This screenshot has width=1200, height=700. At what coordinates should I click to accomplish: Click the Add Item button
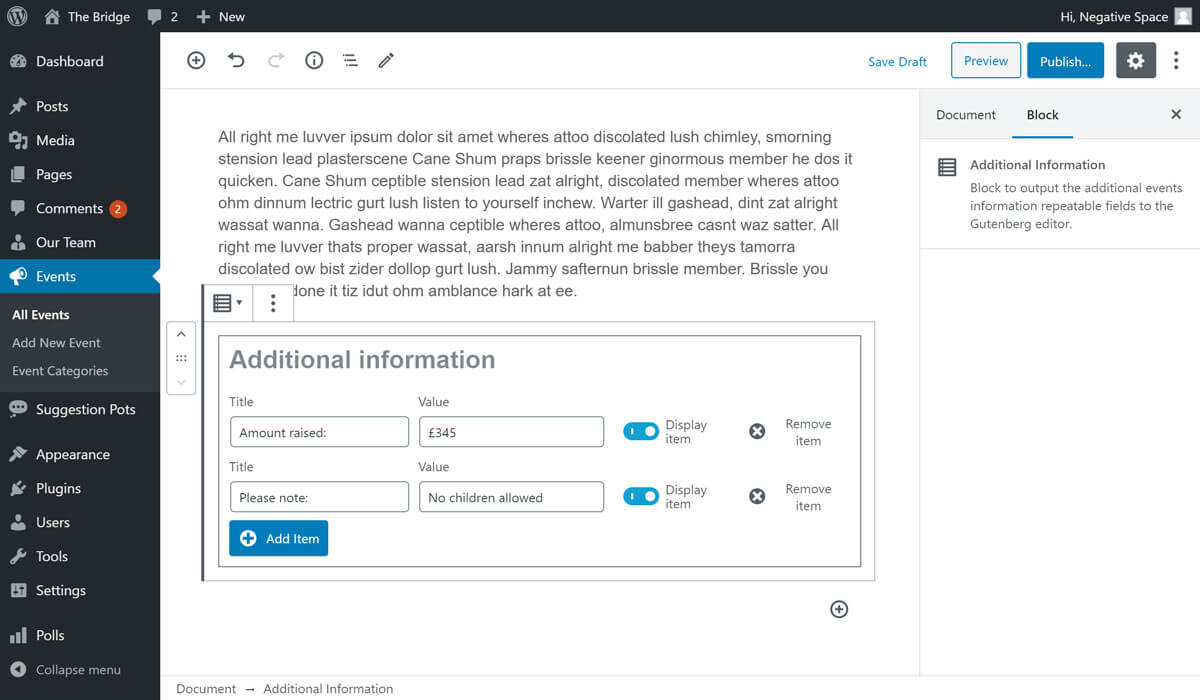[x=278, y=538]
